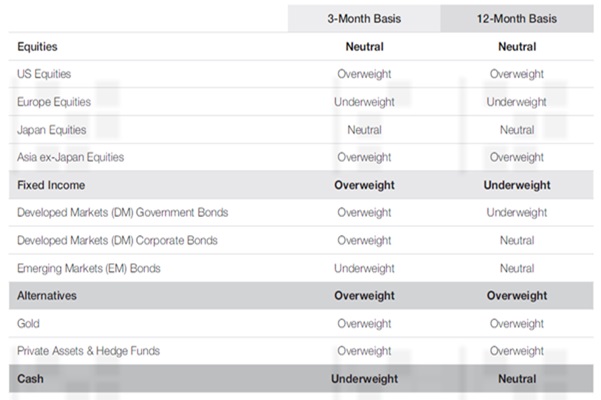Image resolution: width=601 pixels, height=400 pixels.
Task: Select the 3-Month Basis column header
Action: [x=364, y=18]
